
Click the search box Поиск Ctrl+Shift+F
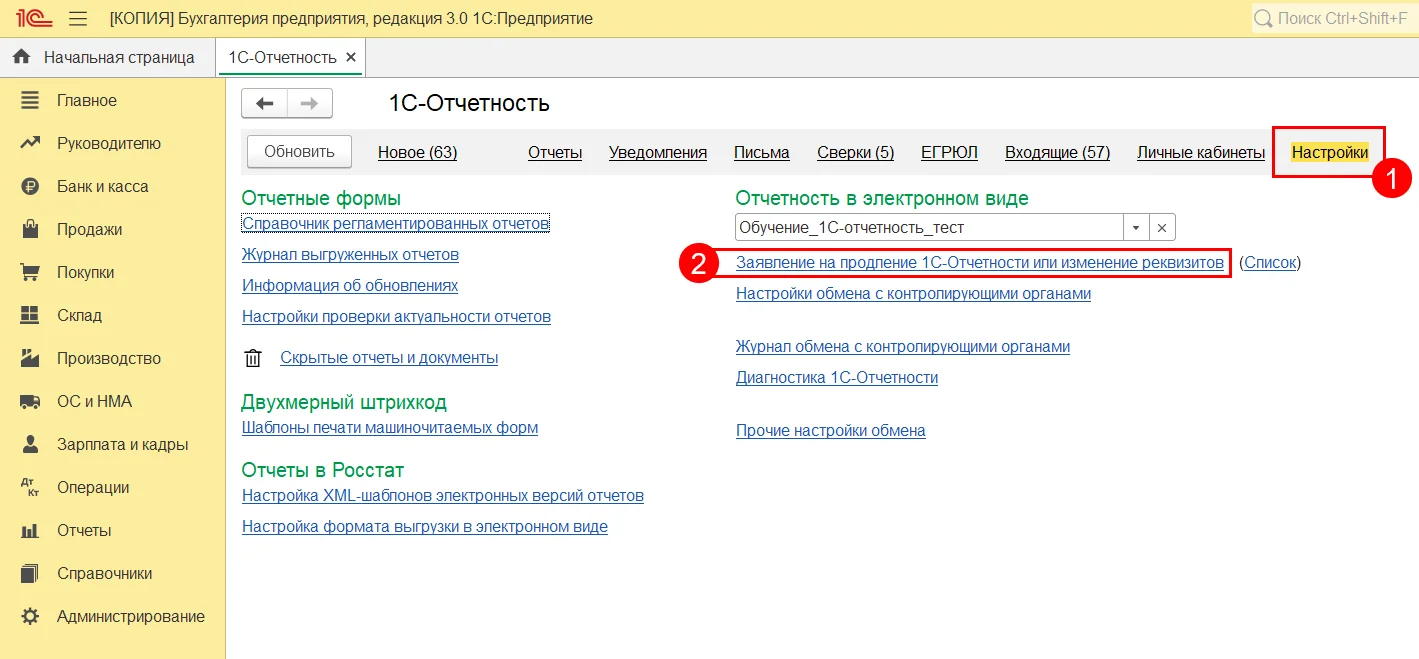[x=1335, y=18]
